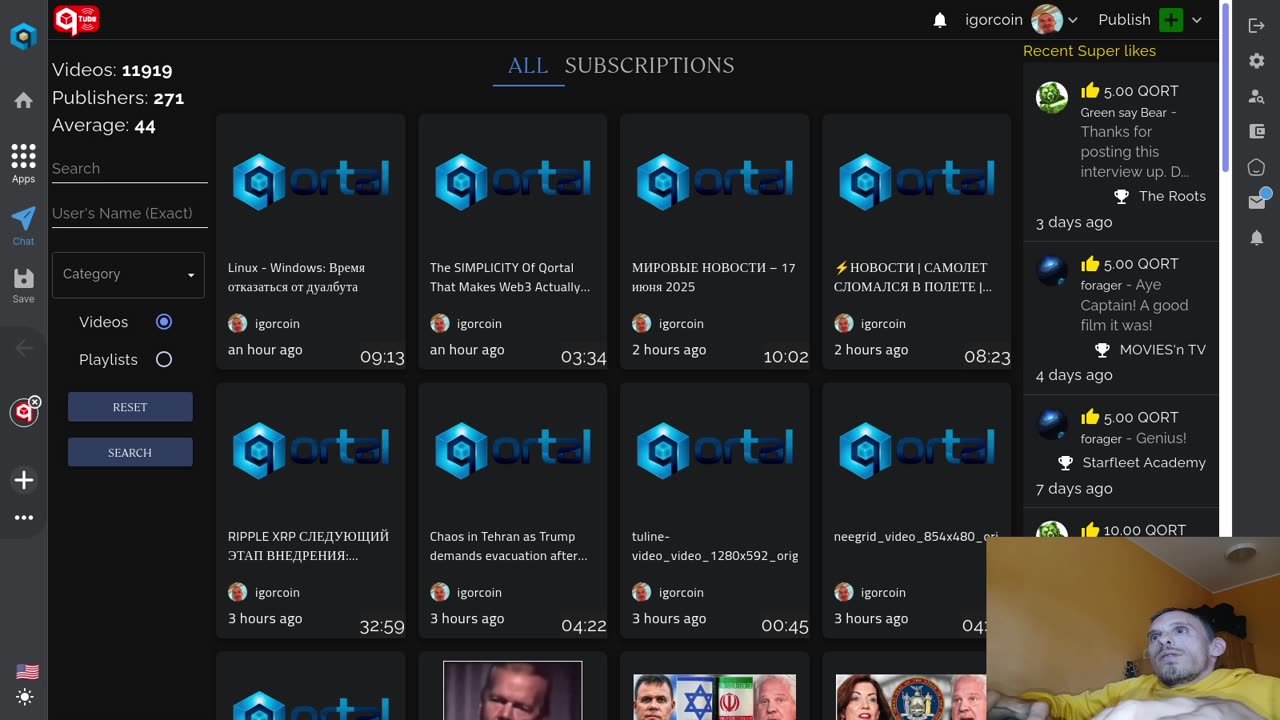The image size is (1280, 720).
Task: Expand the Publish dropdown chevron
Action: [1196, 20]
